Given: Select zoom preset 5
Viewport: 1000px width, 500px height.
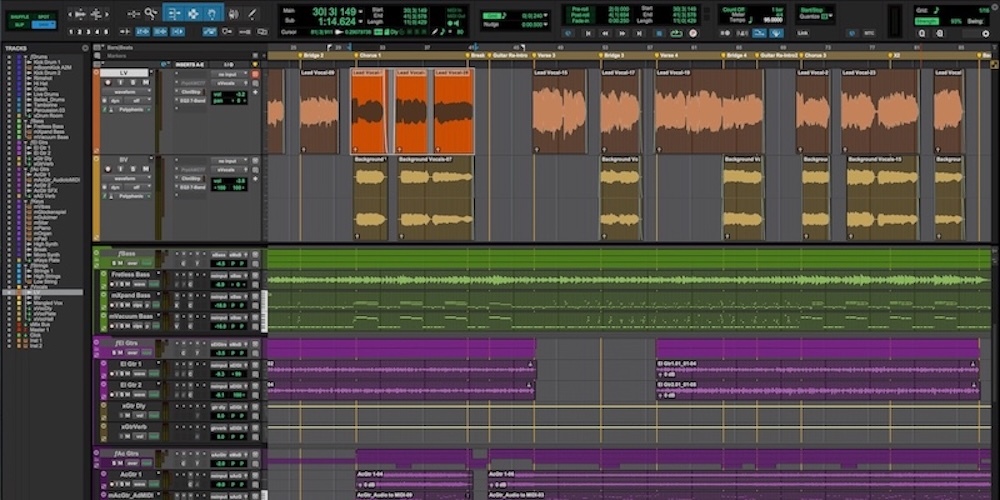Looking at the screenshot, I should point(107,31).
